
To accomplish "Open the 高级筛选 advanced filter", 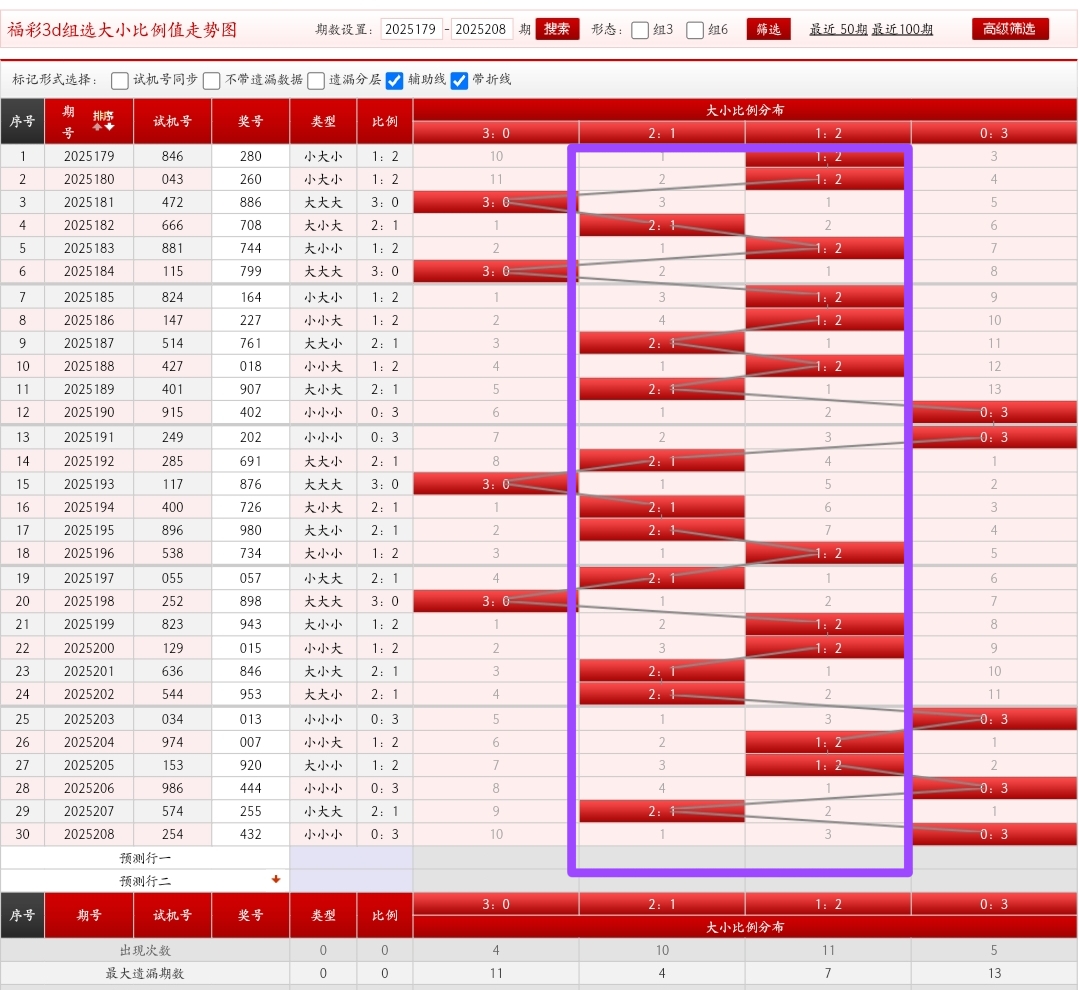I will click(1009, 29).
